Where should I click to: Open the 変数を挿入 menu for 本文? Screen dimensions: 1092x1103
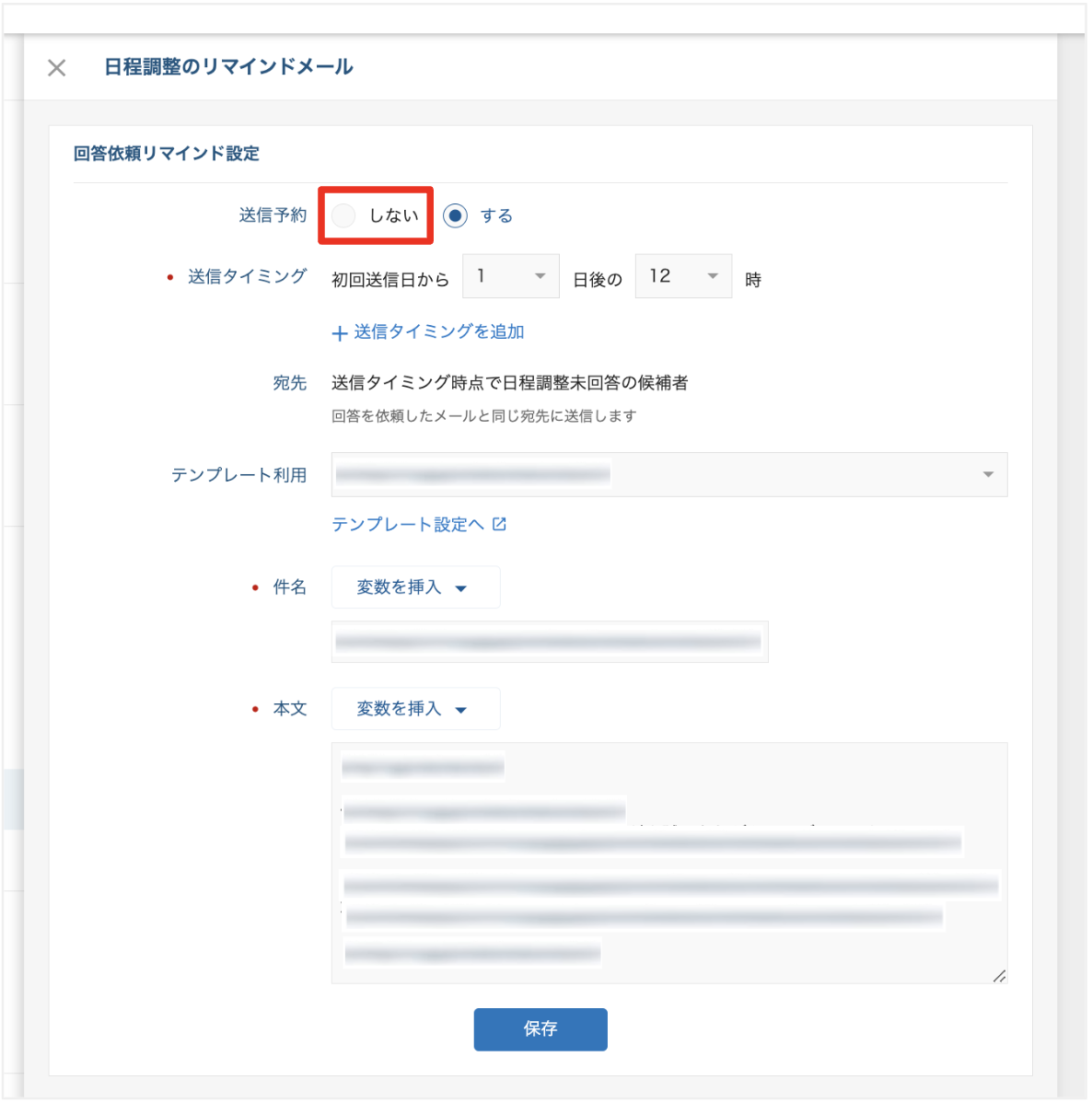coord(415,709)
